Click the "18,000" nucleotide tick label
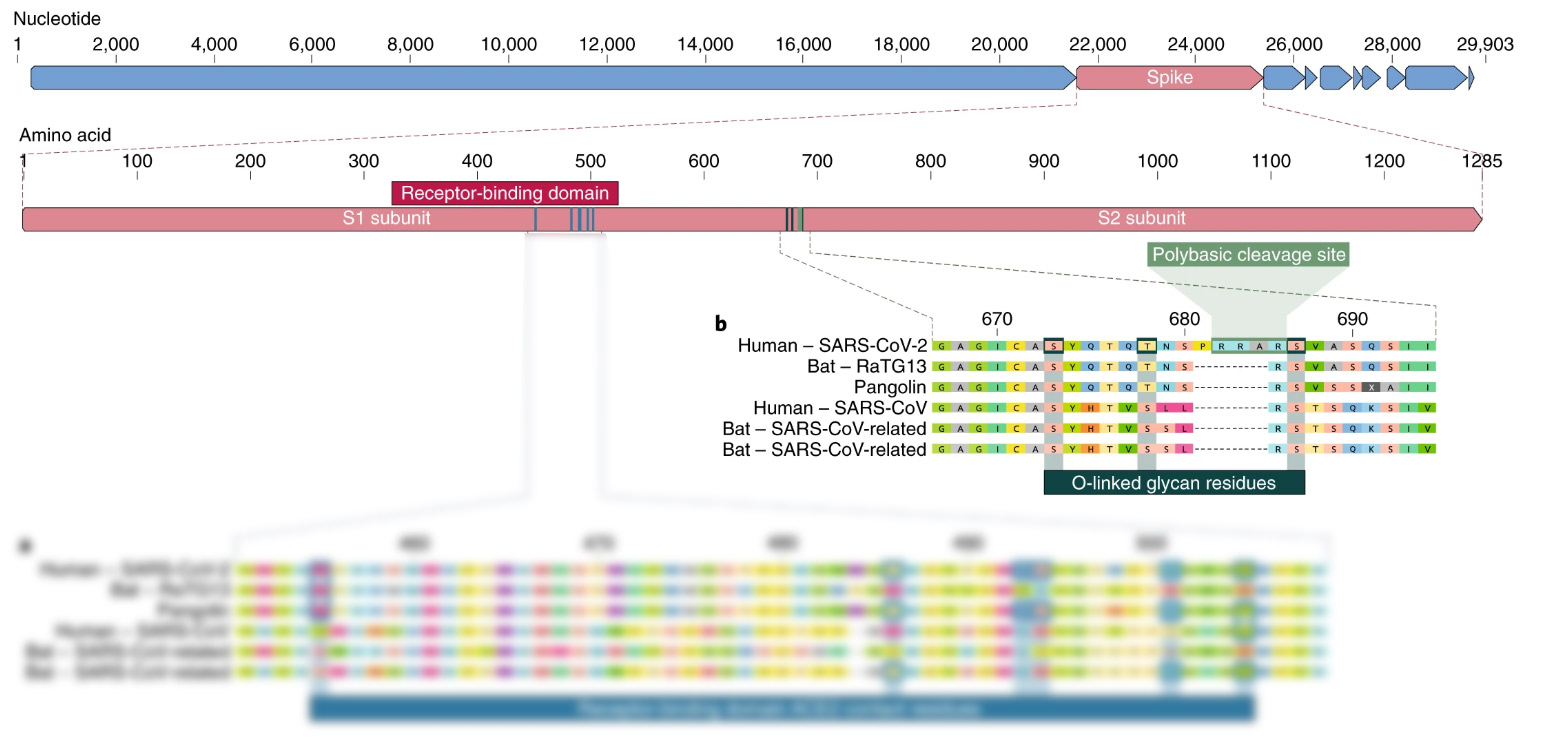This screenshot has height=738, width=1542. (901, 44)
